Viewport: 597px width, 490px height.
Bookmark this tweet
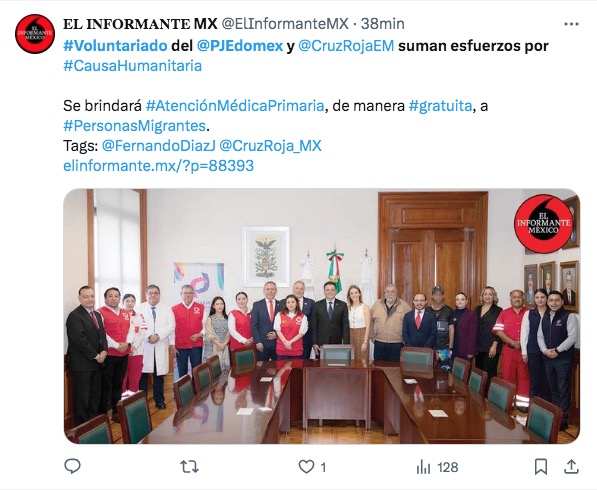tap(541, 466)
